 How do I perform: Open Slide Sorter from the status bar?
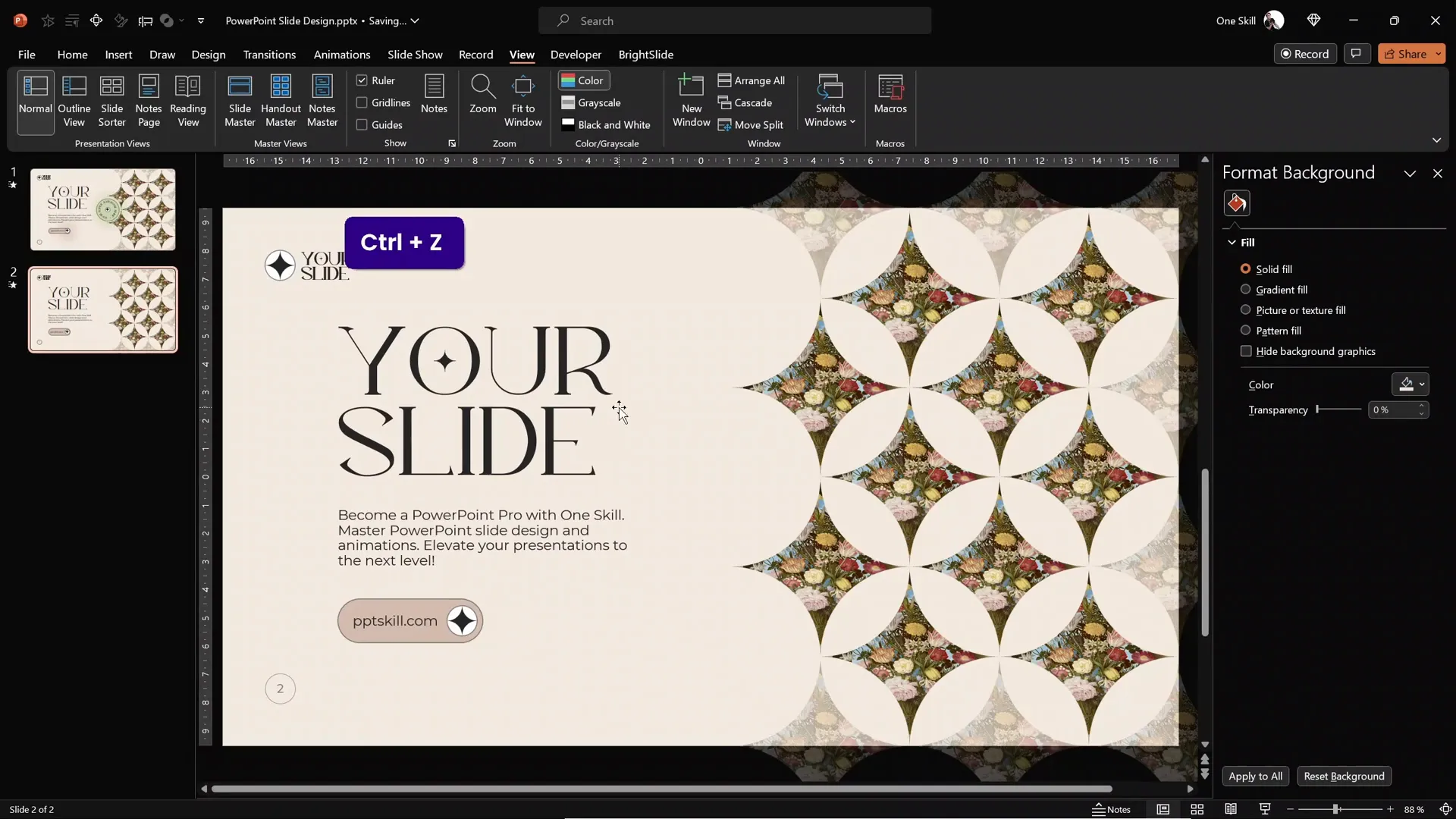pyautogui.click(x=1197, y=809)
